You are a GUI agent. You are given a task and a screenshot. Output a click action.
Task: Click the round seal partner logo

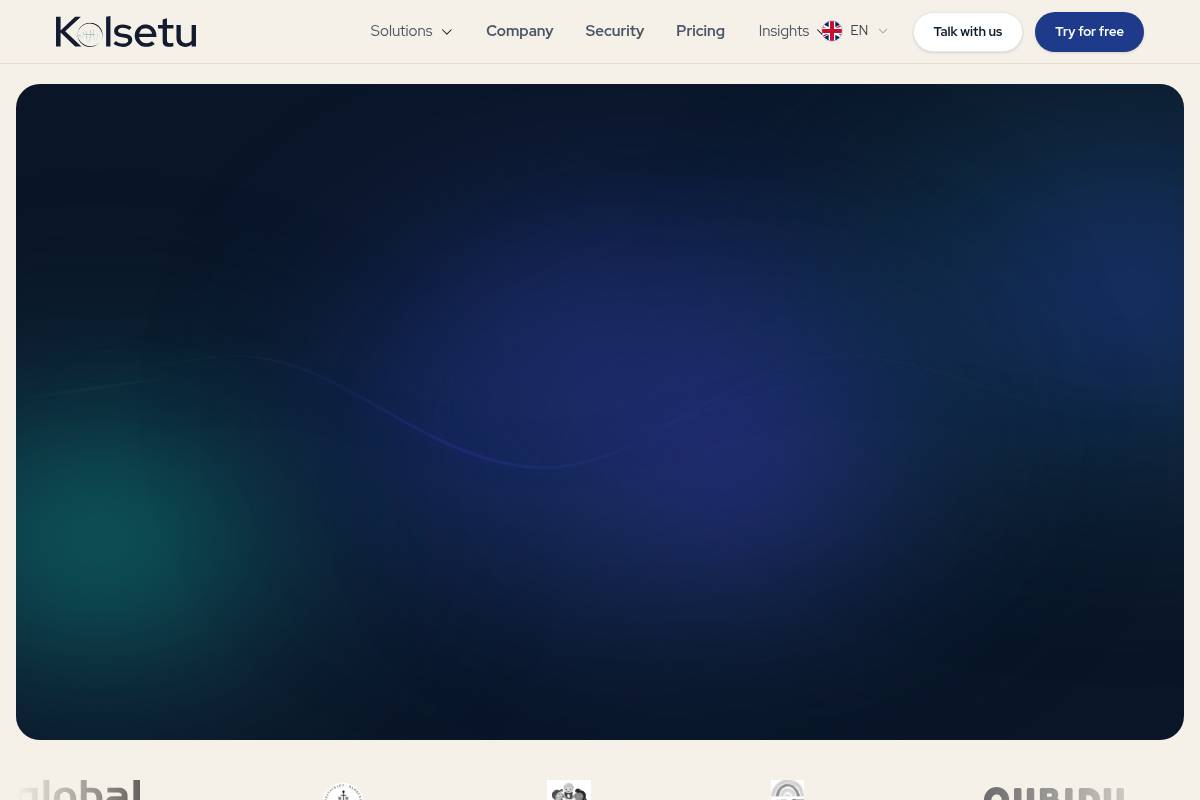pyautogui.click(x=342, y=792)
